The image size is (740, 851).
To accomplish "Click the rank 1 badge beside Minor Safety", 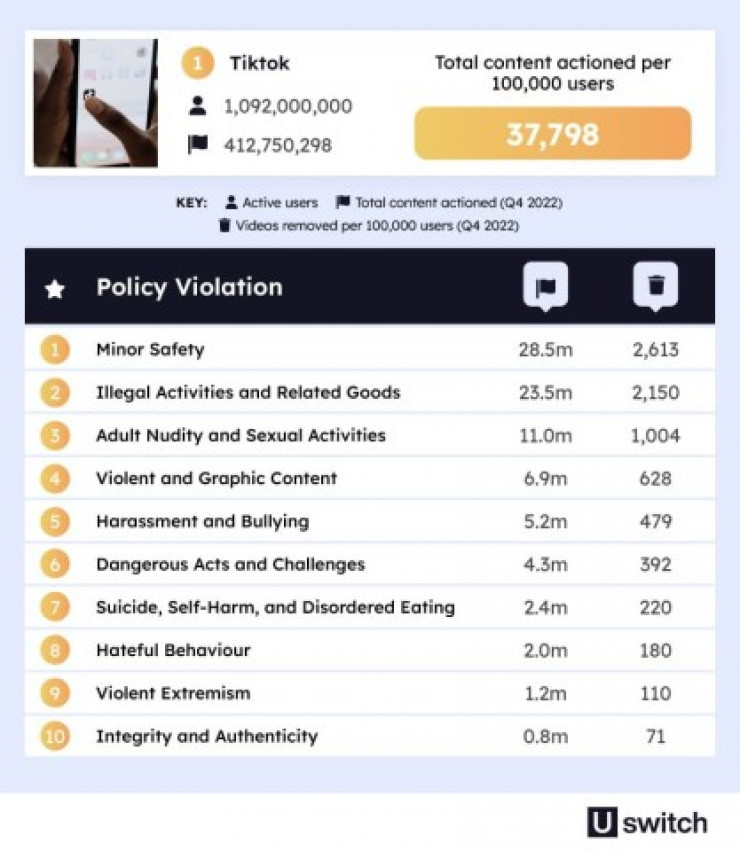I will click(55, 350).
